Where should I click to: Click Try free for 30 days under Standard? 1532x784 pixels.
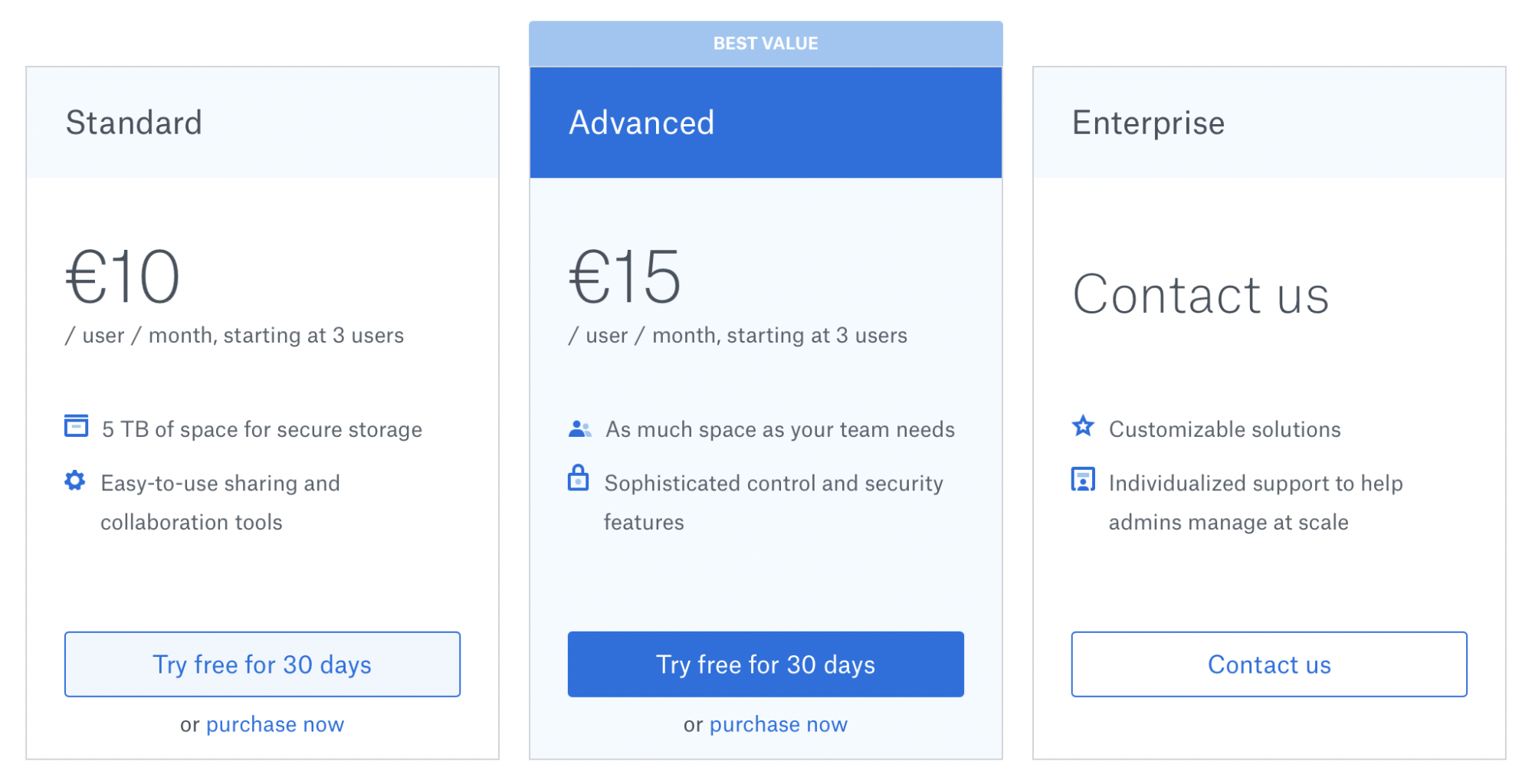(262, 664)
